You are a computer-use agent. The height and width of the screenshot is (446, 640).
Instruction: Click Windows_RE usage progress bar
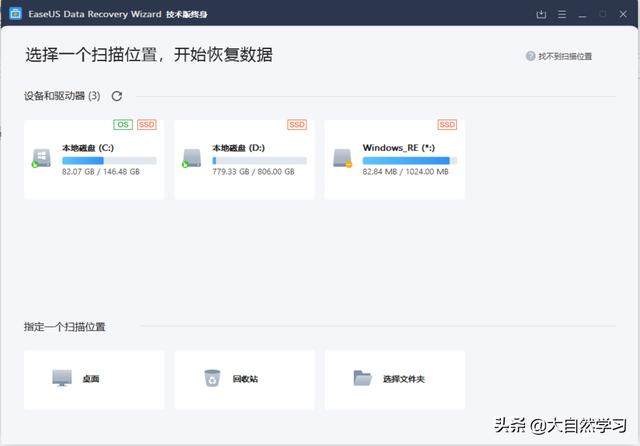click(x=409, y=160)
